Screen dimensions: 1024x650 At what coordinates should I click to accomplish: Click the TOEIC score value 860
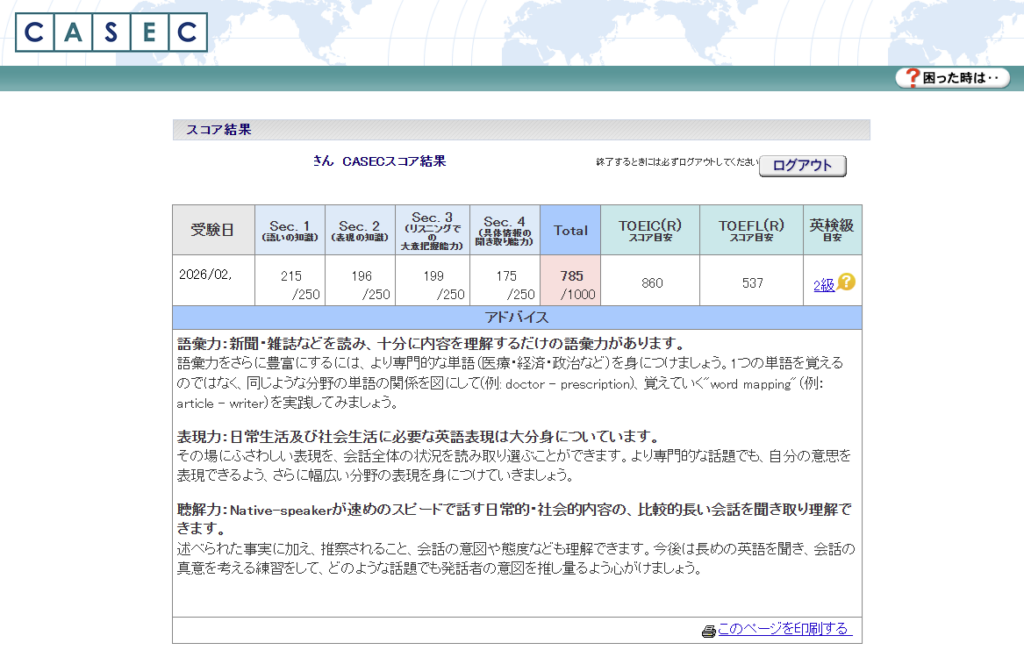coord(651,284)
